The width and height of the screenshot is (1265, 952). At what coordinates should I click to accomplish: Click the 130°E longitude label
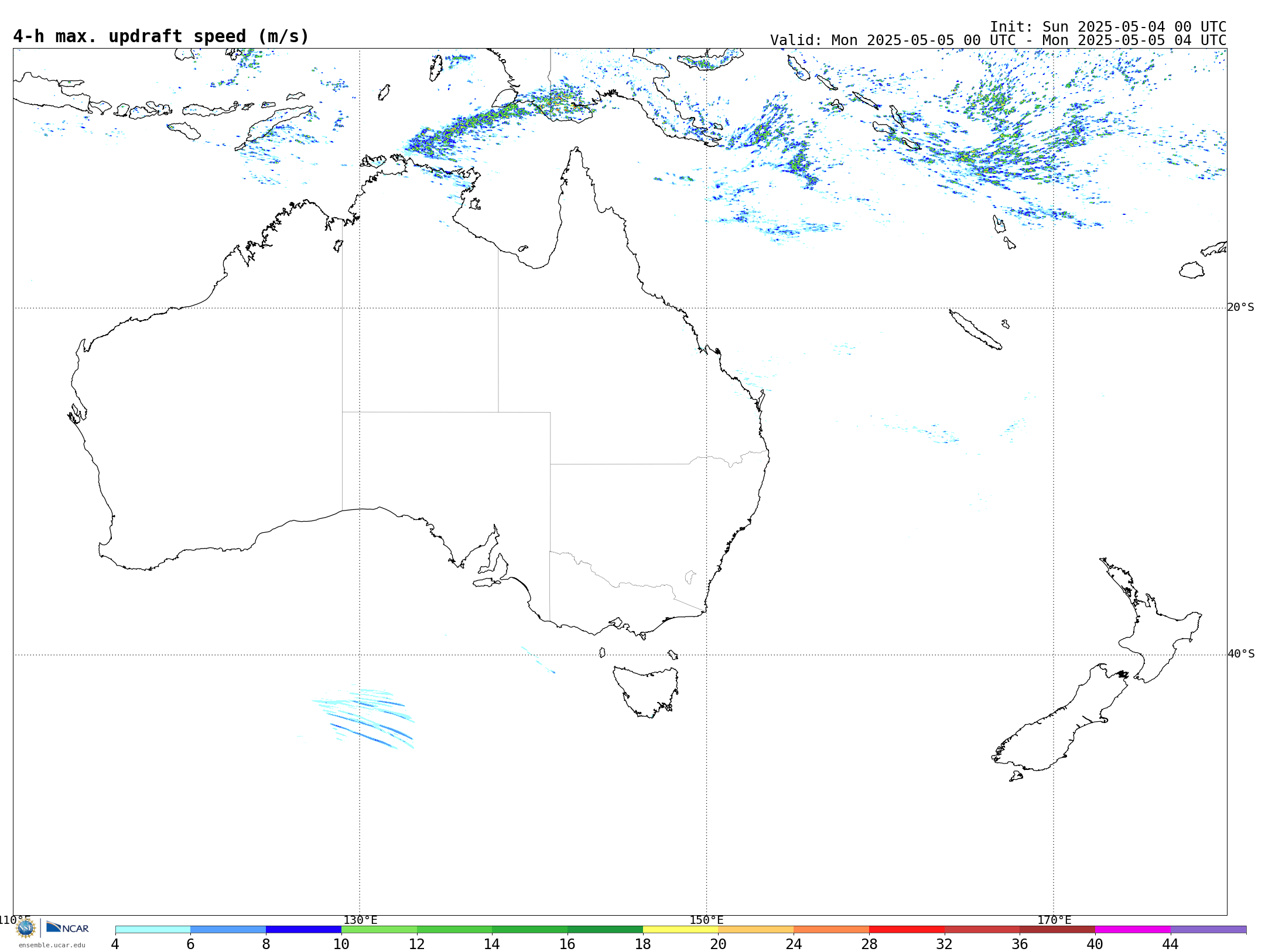(x=360, y=920)
